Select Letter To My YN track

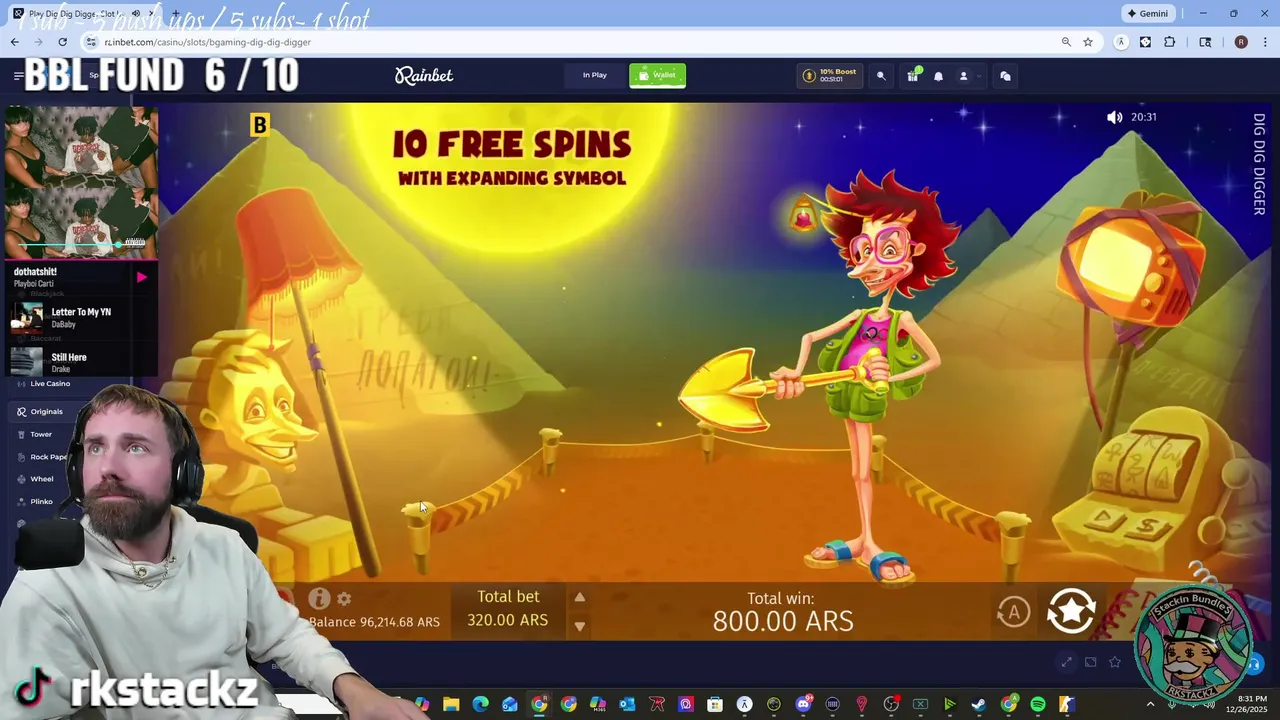[80, 318]
